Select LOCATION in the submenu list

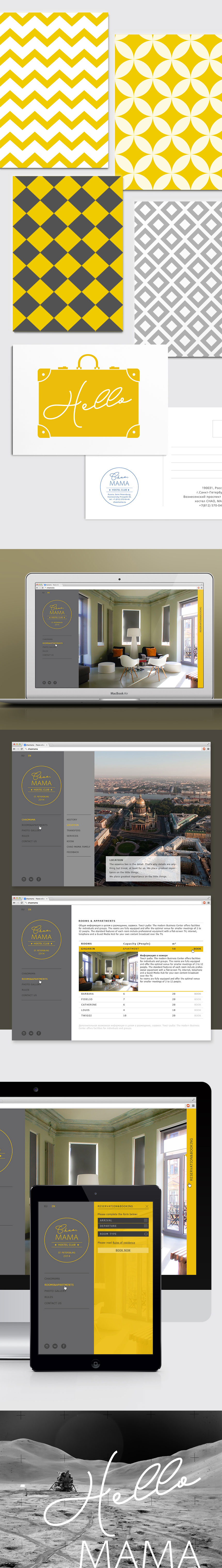[x=73, y=825]
